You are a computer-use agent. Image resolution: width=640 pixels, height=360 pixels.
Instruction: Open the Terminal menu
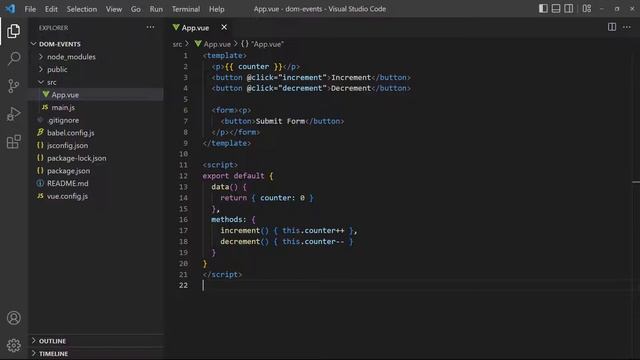(186, 9)
